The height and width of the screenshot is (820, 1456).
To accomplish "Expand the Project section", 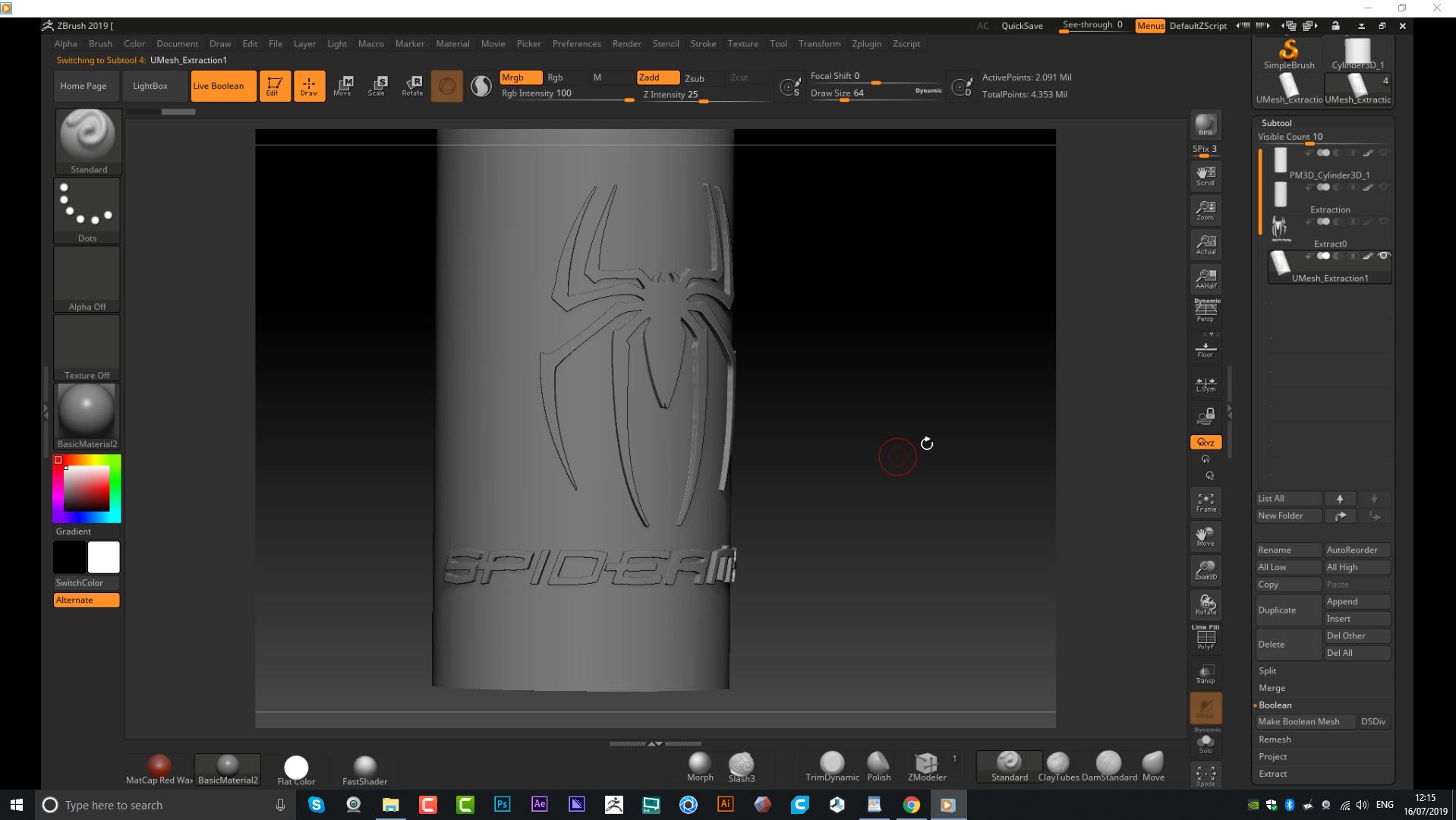I will 1273,757.
